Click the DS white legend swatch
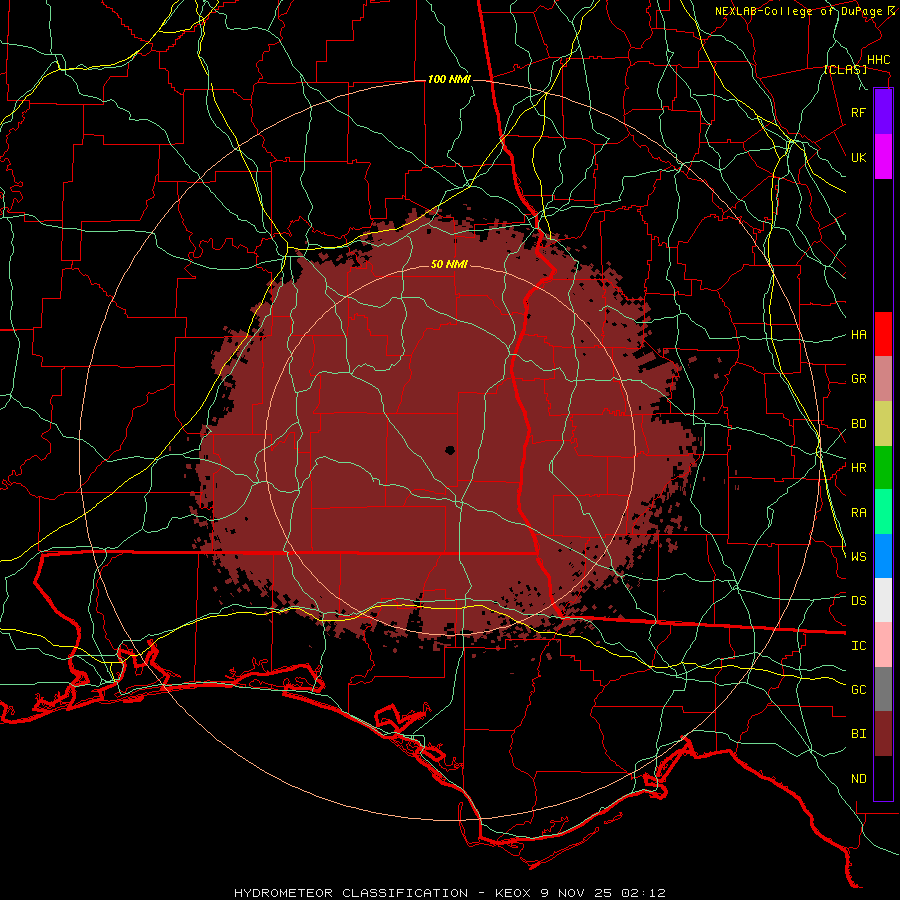900x900 pixels. point(883,600)
